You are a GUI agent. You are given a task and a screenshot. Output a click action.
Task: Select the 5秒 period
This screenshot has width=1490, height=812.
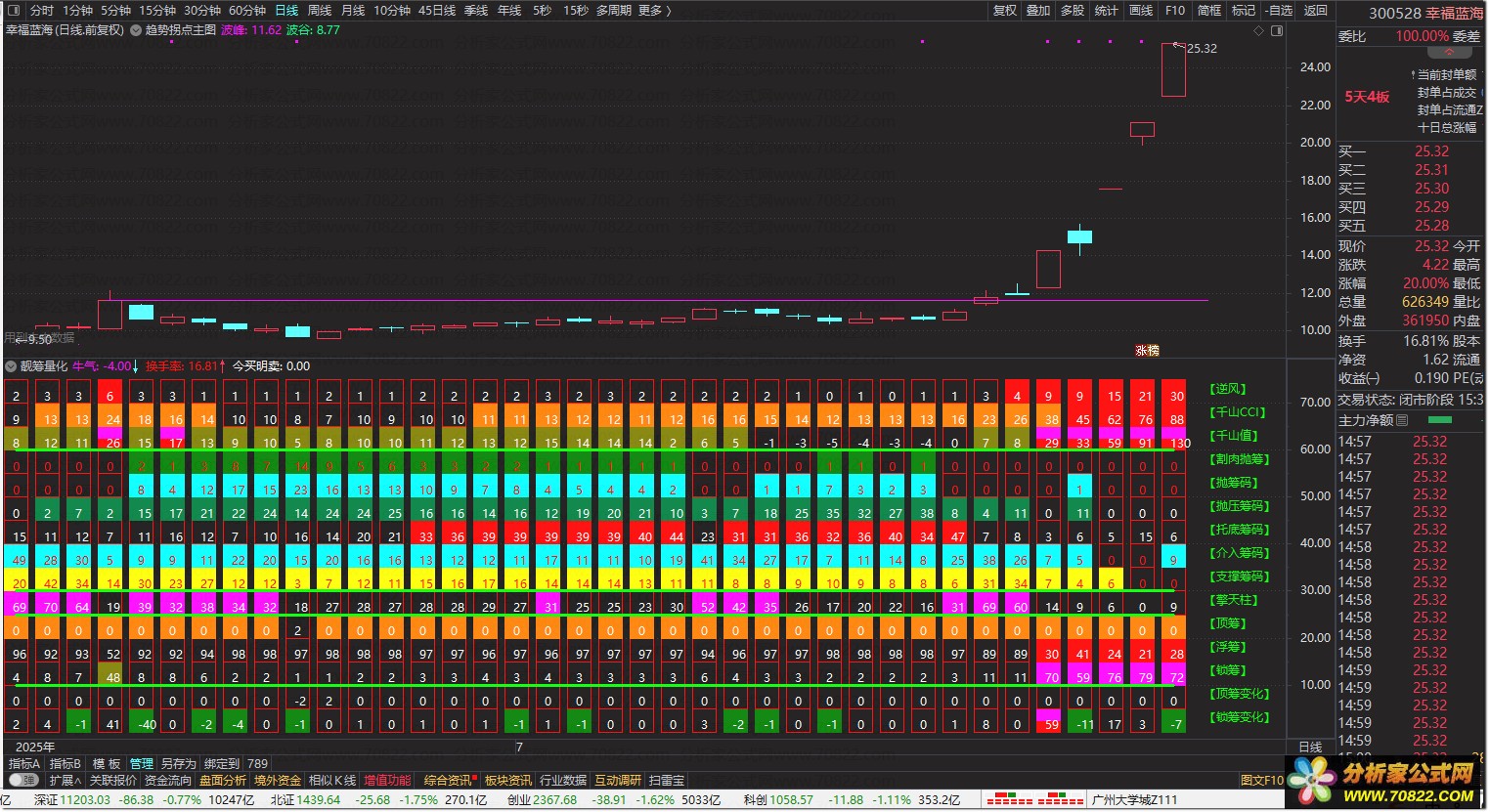tap(542, 10)
